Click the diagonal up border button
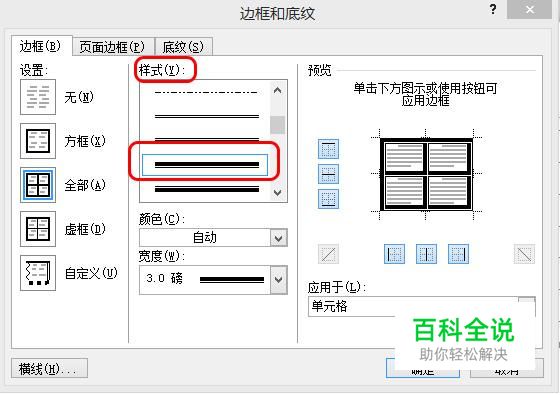This screenshot has height=395, width=560. tap(328, 254)
